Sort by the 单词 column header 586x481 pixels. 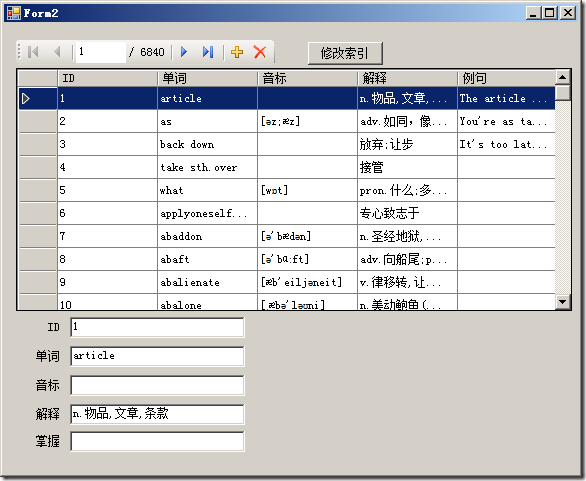pos(207,78)
